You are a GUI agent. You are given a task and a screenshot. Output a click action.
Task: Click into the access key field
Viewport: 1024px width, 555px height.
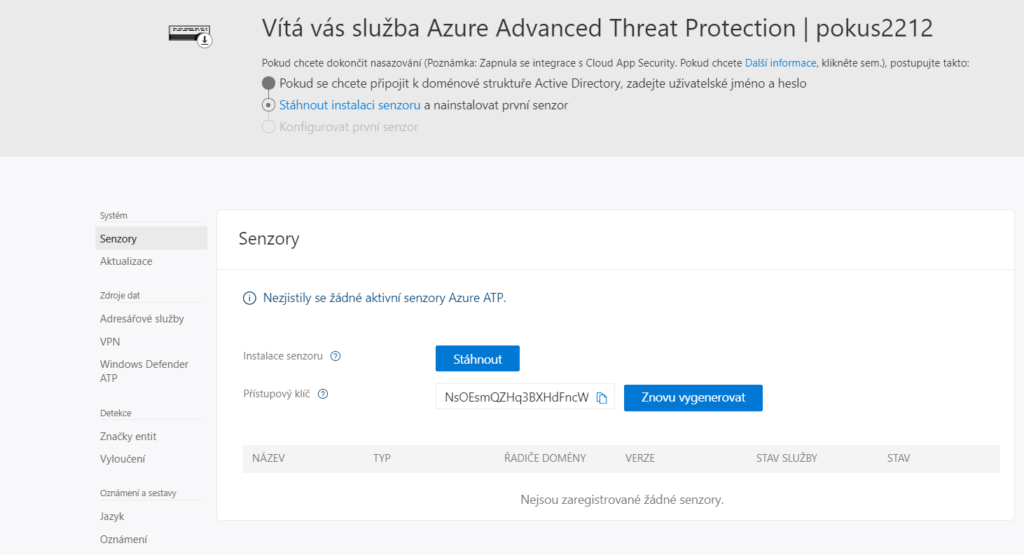[515, 398]
